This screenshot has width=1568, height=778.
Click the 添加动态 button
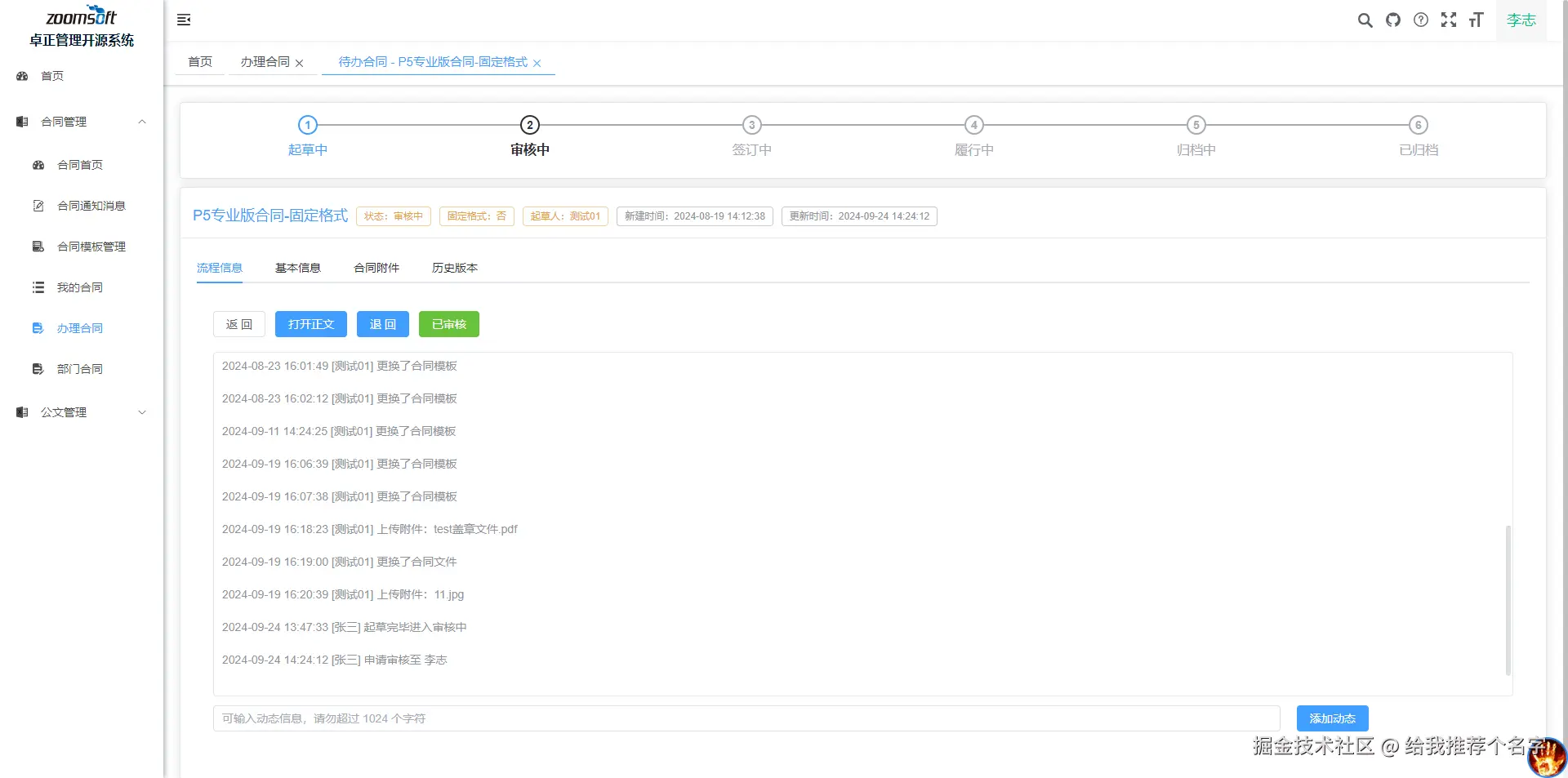point(1333,718)
